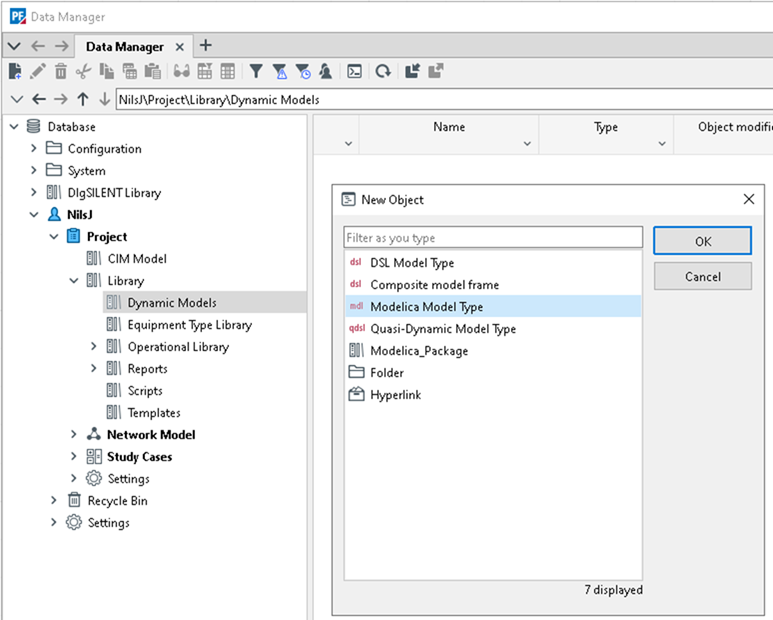Open the Name column filter dropdown
Screen dimensions: 773x620
[527, 144]
